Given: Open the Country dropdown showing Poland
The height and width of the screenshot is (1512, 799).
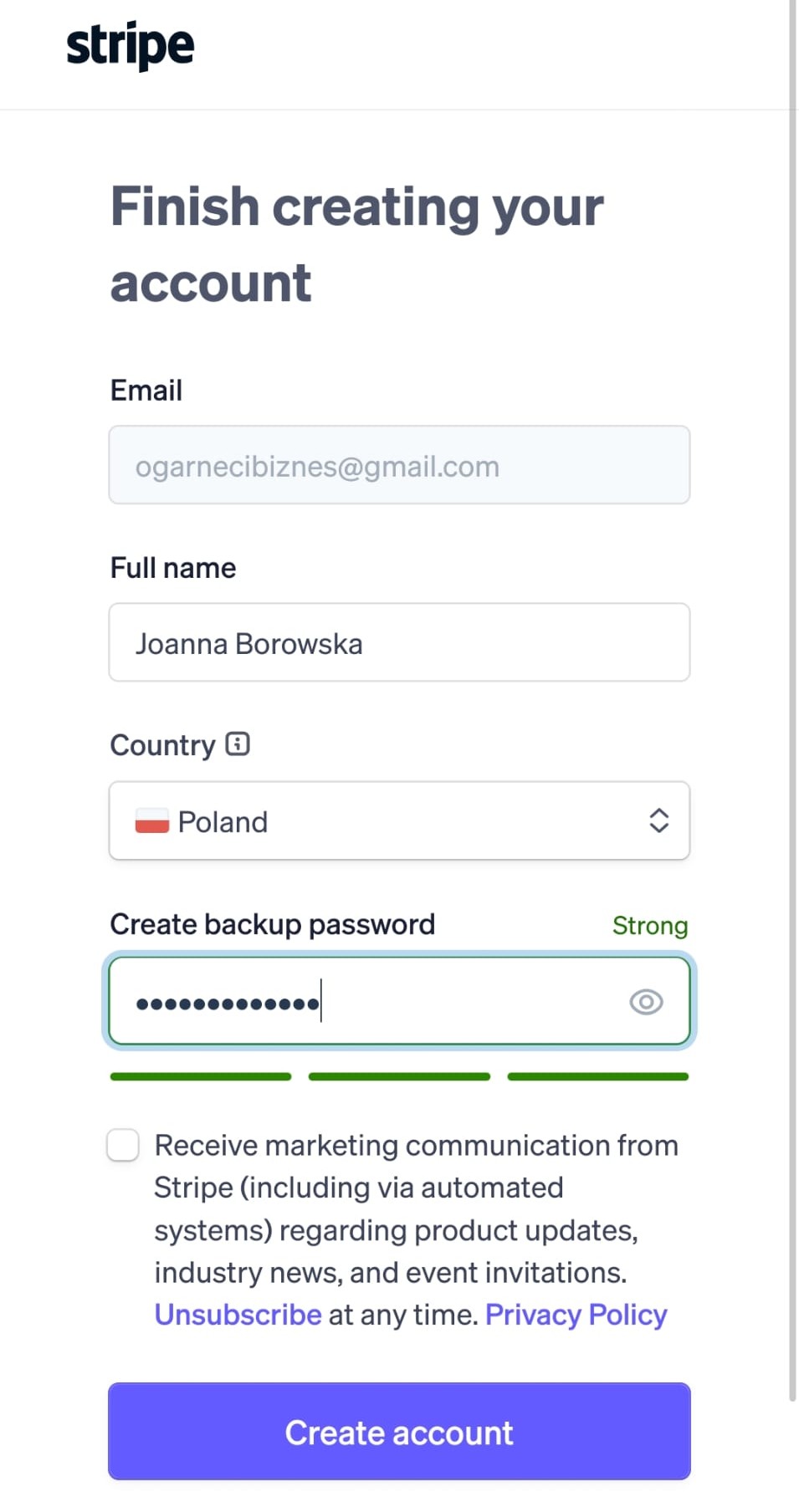Looking at the screenshot, I should point(399,820).
